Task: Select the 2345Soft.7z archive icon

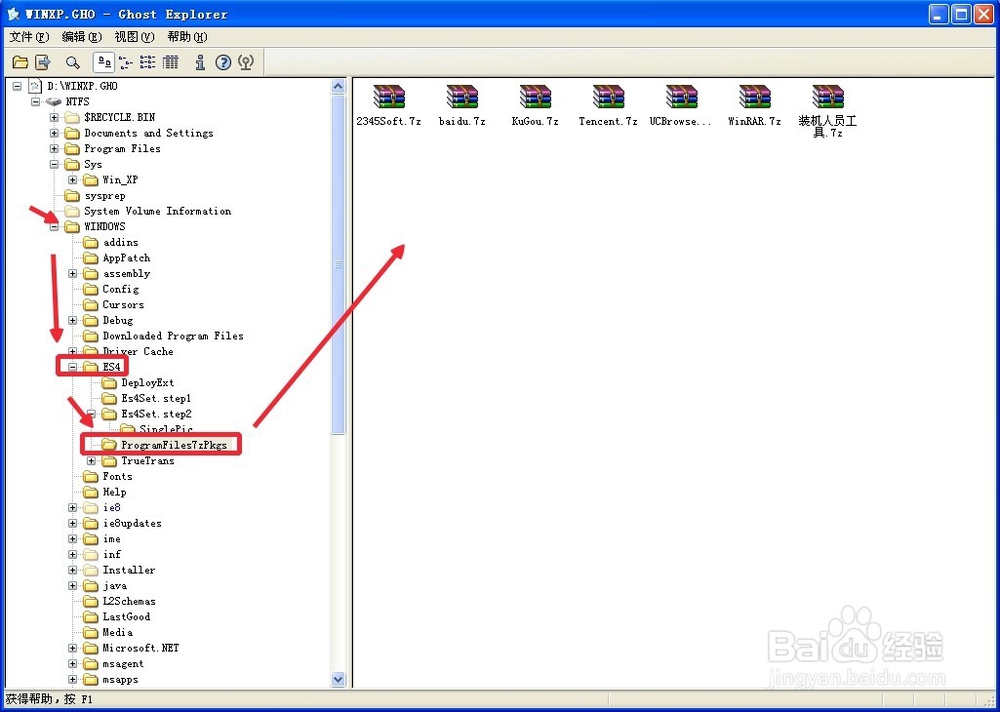Action: [x=389, y=97]
